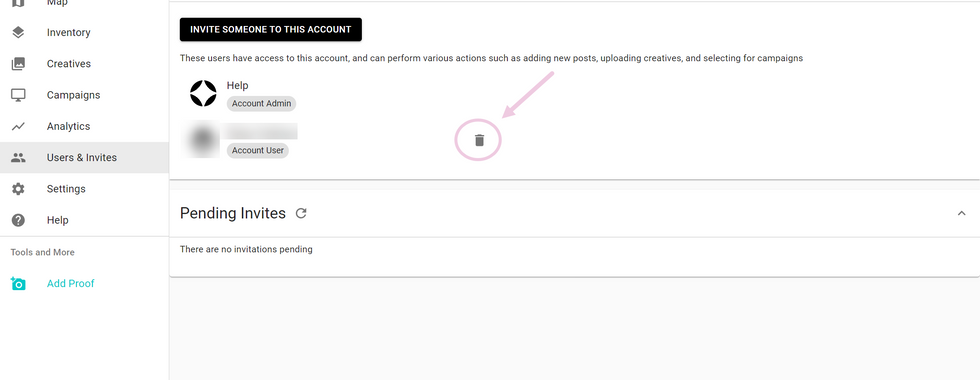Click the Help user's avatar logo
Image resolution: width=980 pixels, height=380 pixels.
coord(203,94)
